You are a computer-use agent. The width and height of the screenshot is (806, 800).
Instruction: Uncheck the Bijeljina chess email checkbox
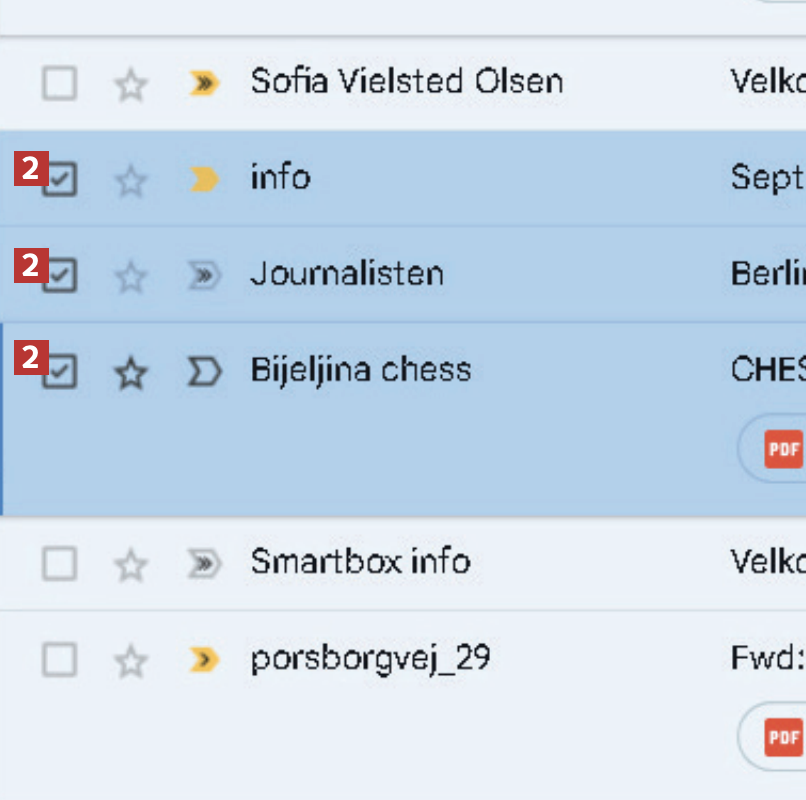pos(60,373)
